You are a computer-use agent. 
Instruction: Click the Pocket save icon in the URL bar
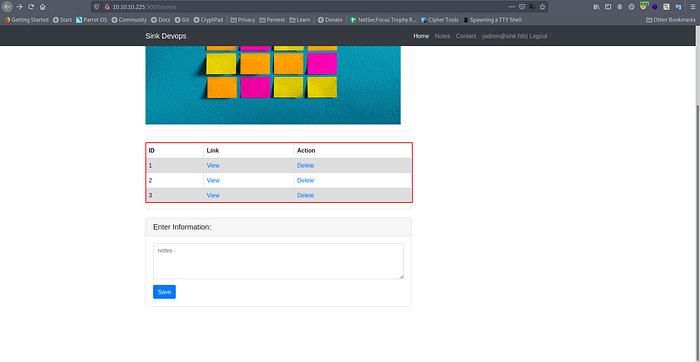click(x=522, y=7)
